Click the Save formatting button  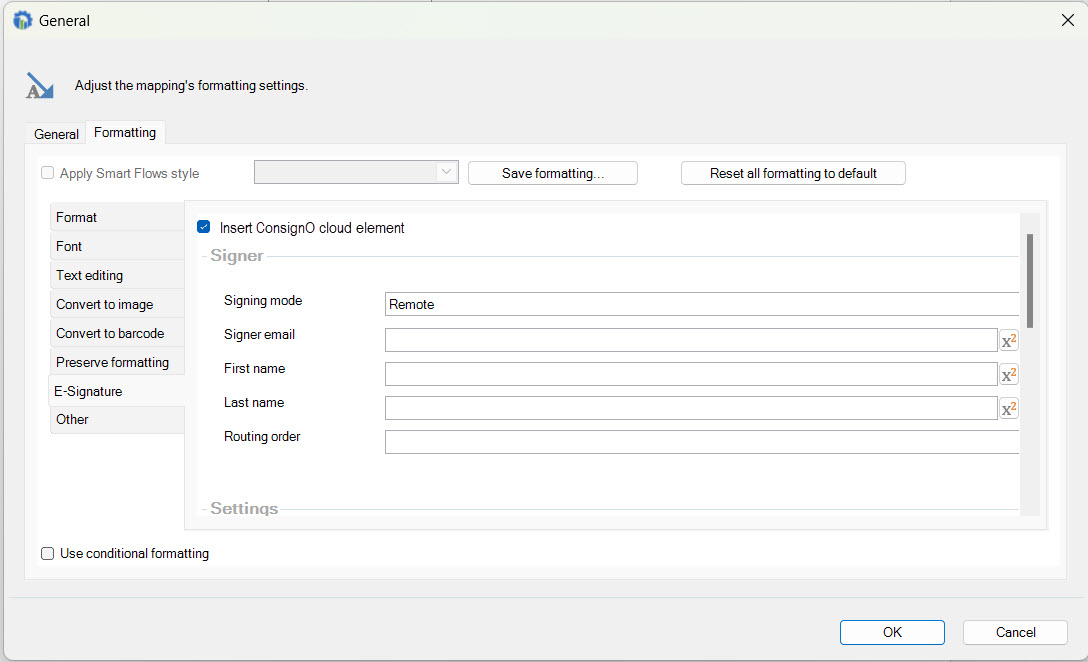click(553, 173)
